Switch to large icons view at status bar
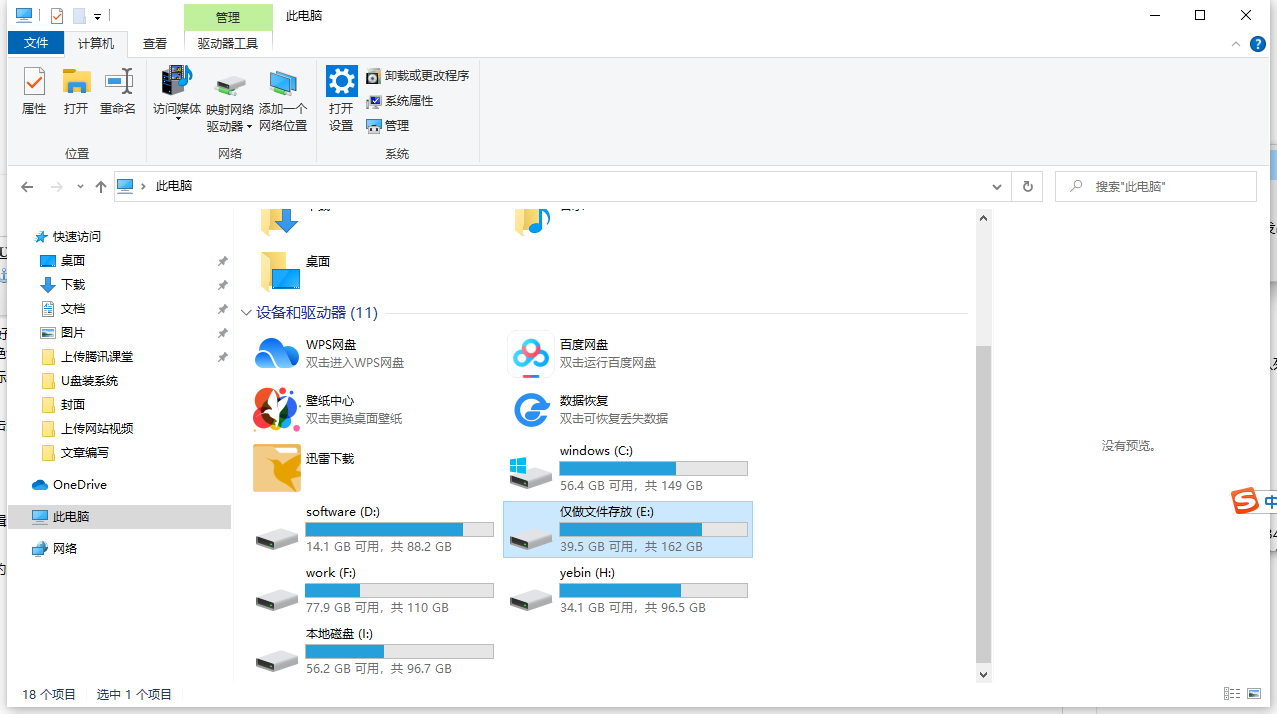The image size is (1277, 714). point(1255,693)
